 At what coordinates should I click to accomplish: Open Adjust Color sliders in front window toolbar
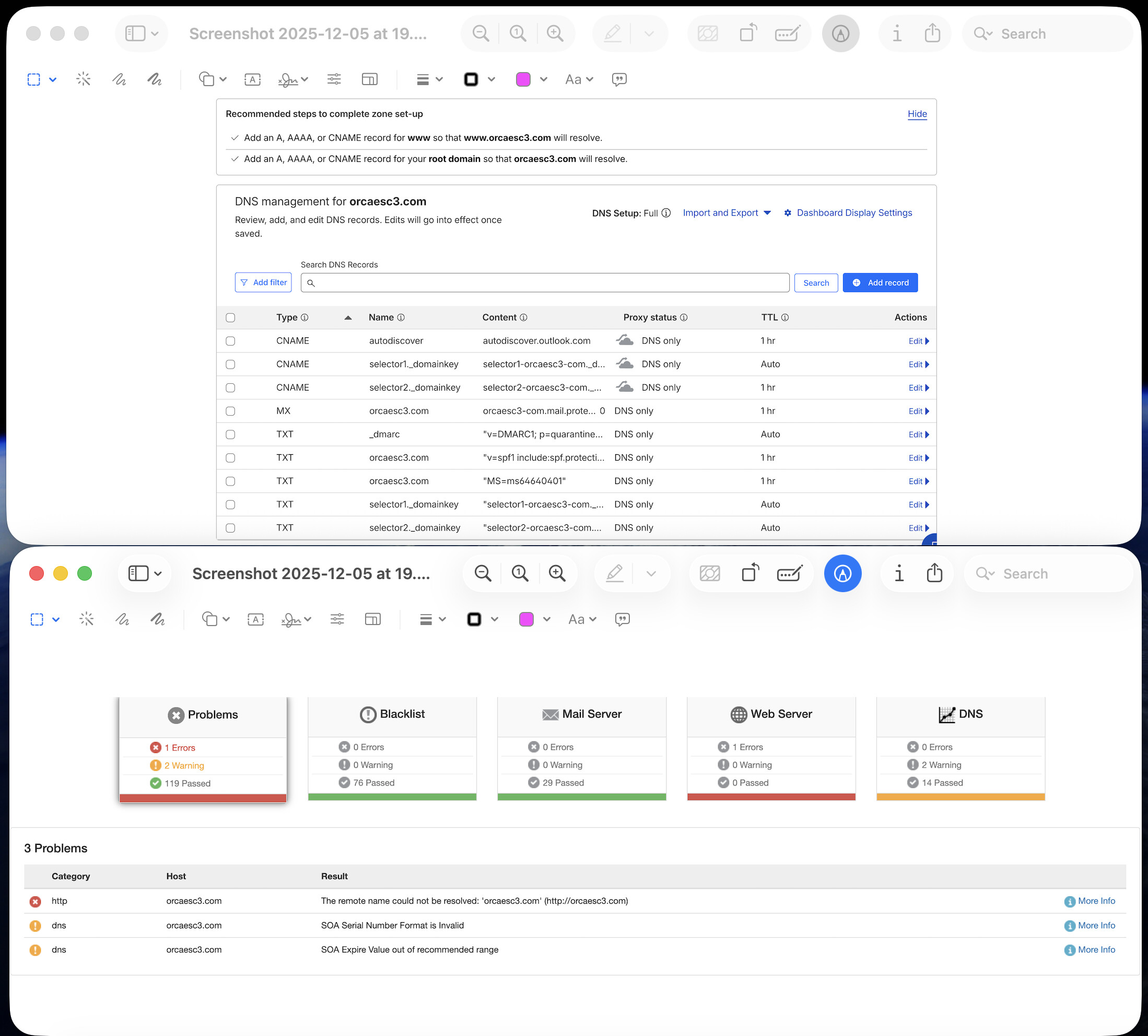coord(337,619)
